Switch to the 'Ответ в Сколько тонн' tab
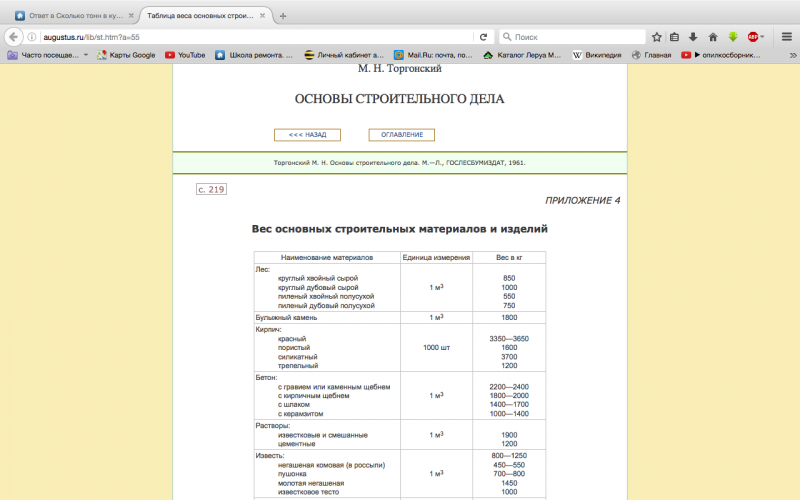Image resolution: width=800 pixels, height=500 pixels. point(70,16)
